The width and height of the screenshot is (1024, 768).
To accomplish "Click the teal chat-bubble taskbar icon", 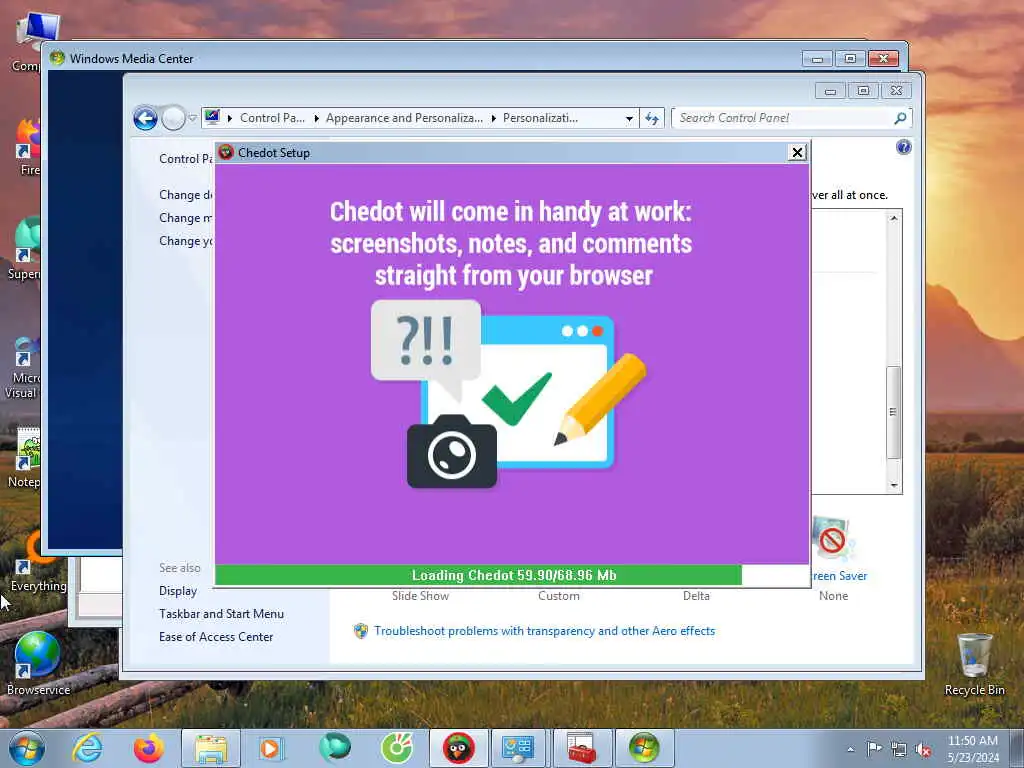I will tap(334, 748).
